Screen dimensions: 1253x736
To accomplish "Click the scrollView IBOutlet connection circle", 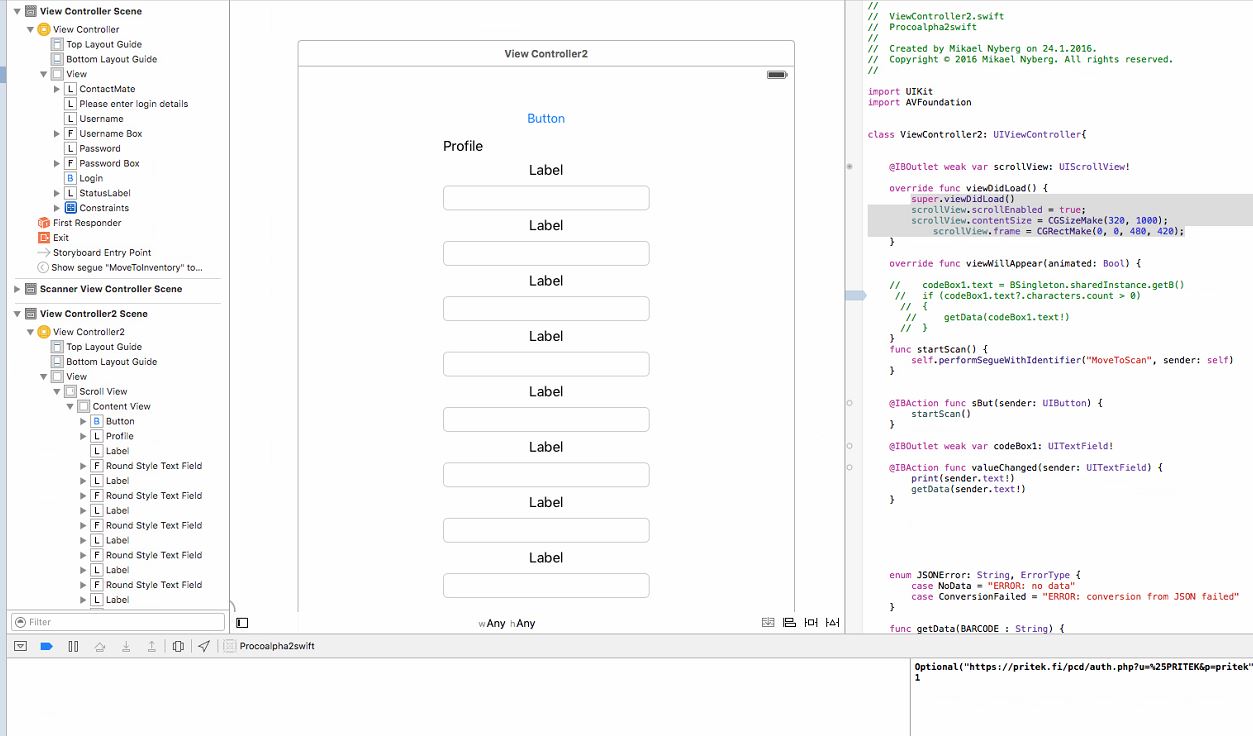I will click(849, 167).
